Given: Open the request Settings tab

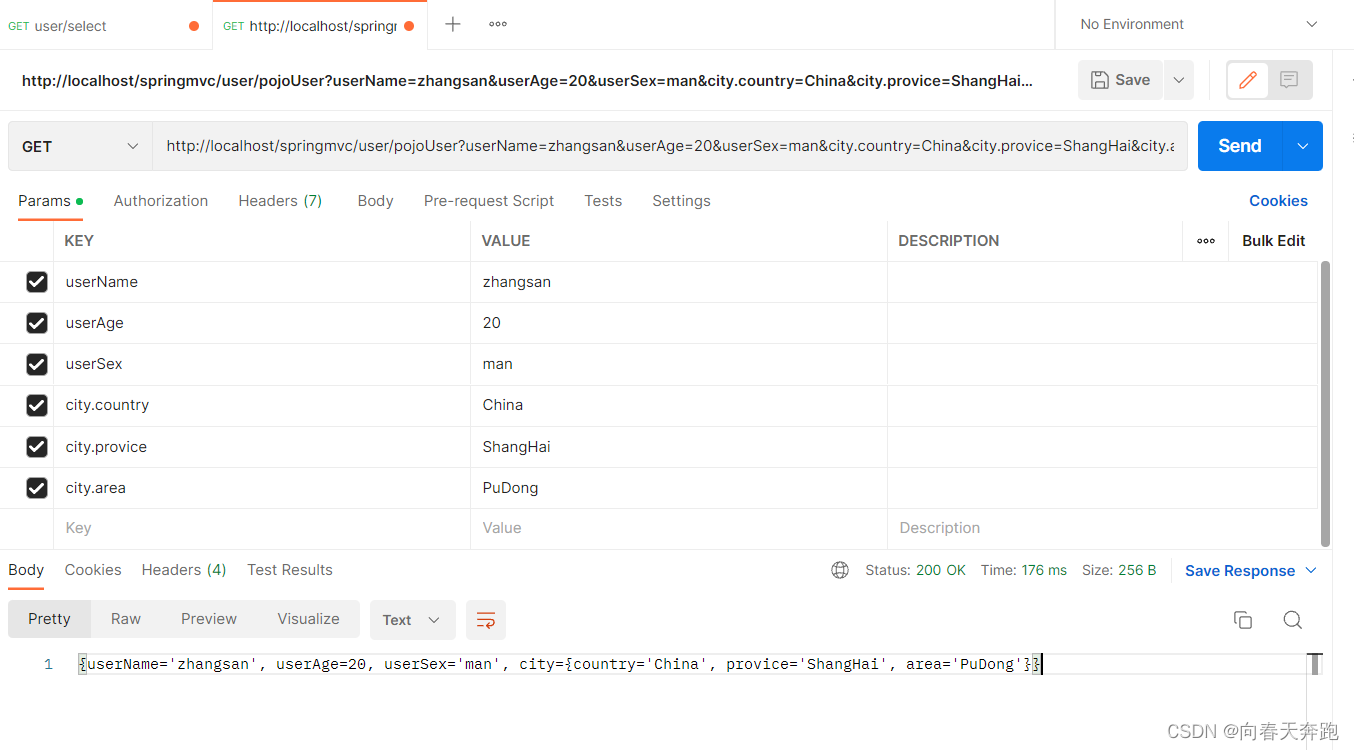Looking at the screenshot, I should (x=681, y=201).
